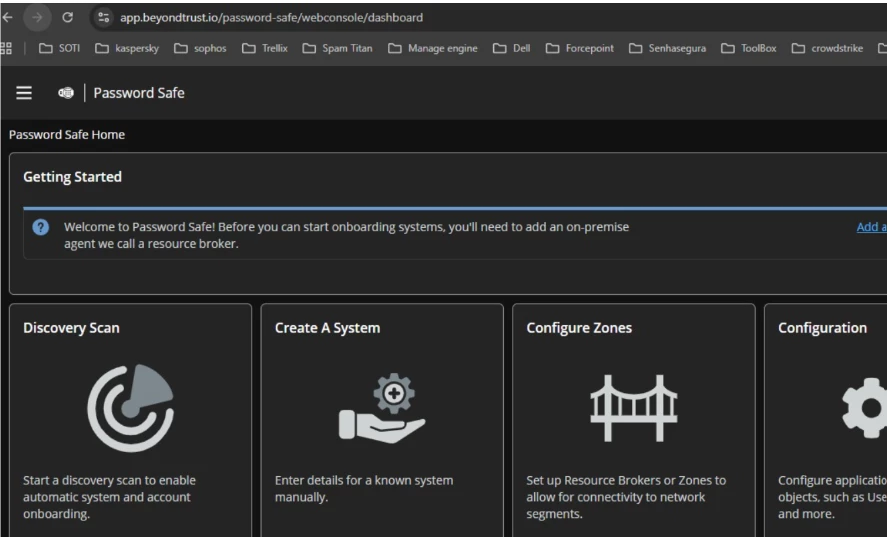Screen dimensions: 887x537
Task: Click the Discovery Scan radar icon
Action: tap(131, 407)
